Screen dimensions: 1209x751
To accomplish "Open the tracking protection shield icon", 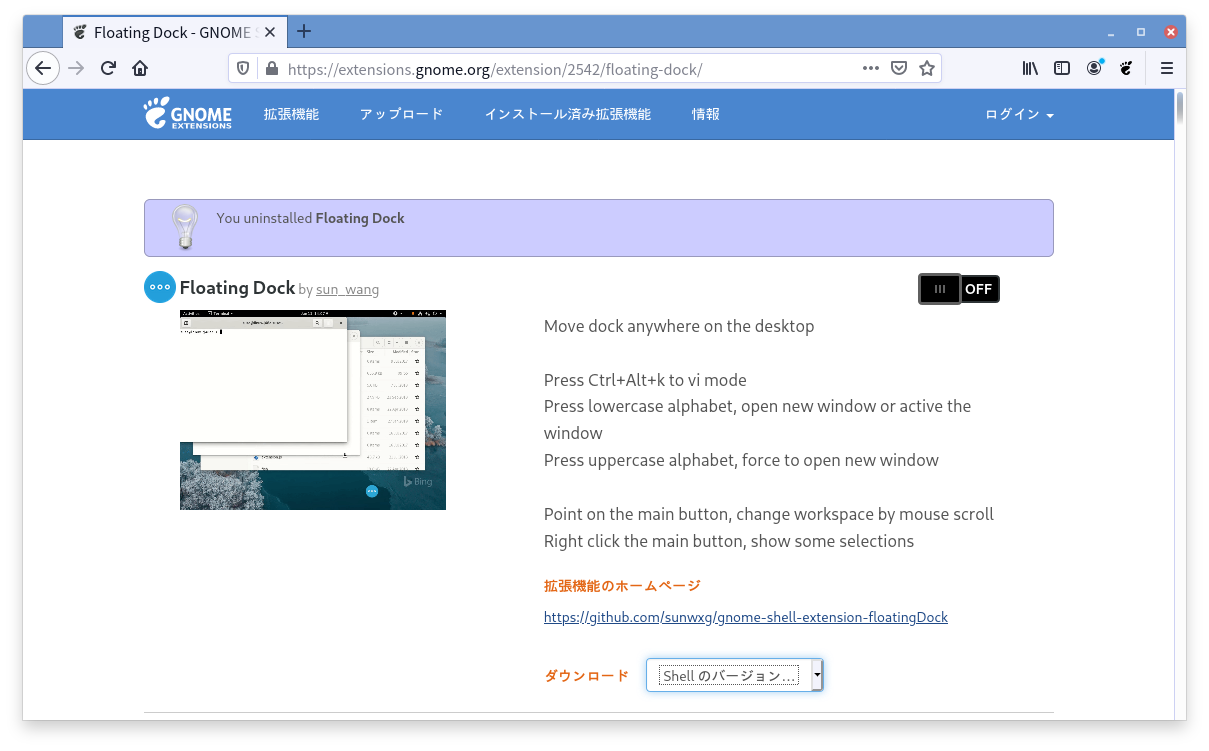I will coord(244,68).
